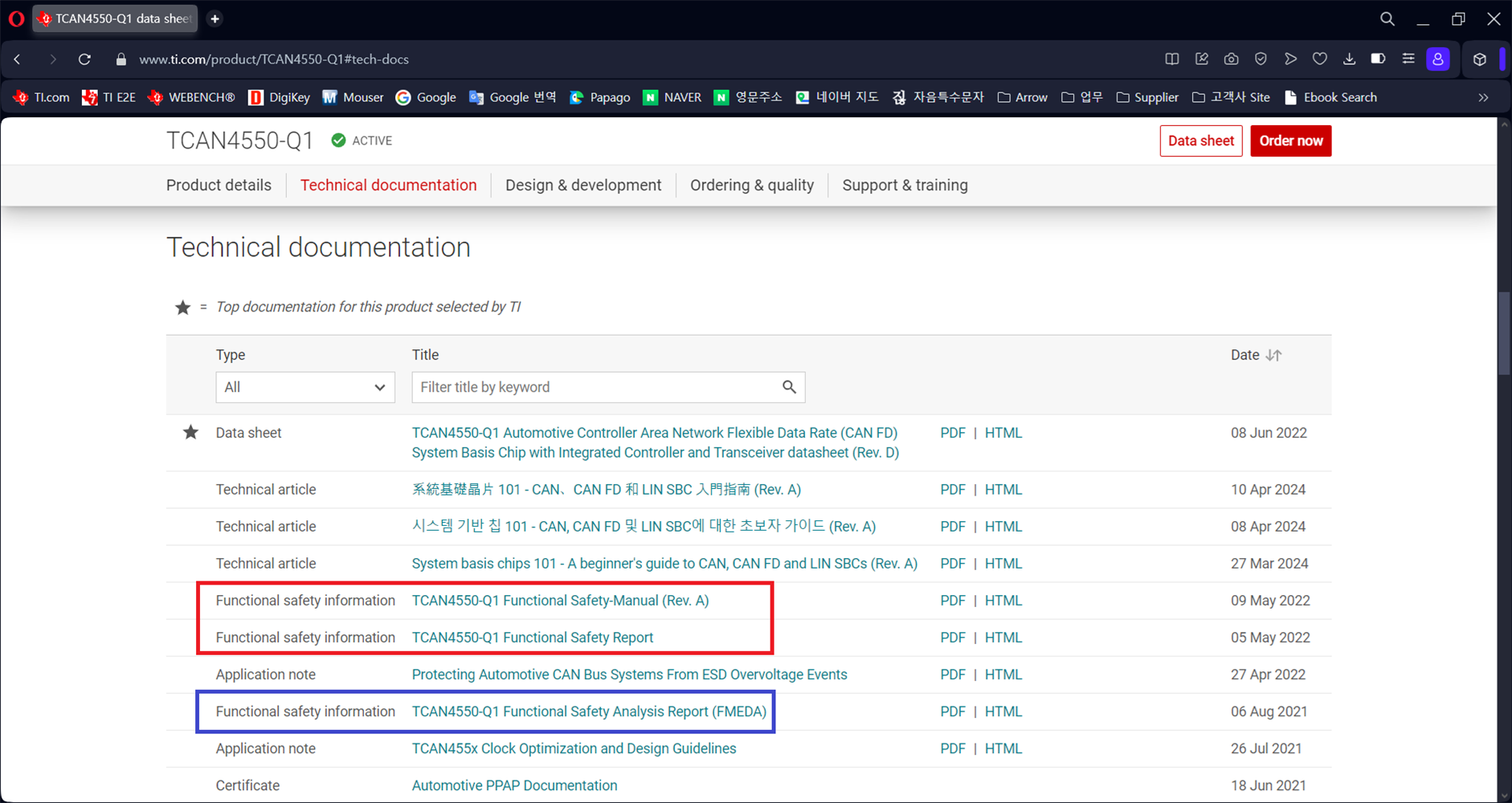
Task: Focus the Filter title by keyword field
Action: pyautogui.click(x=608, y=387)
